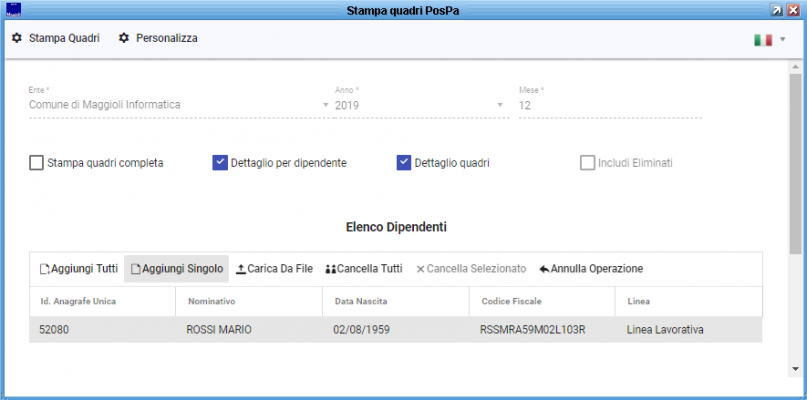807x400 pixels.
Task: Tick the Includi Eliminati checkbox
Action: [x=587, y=163]
